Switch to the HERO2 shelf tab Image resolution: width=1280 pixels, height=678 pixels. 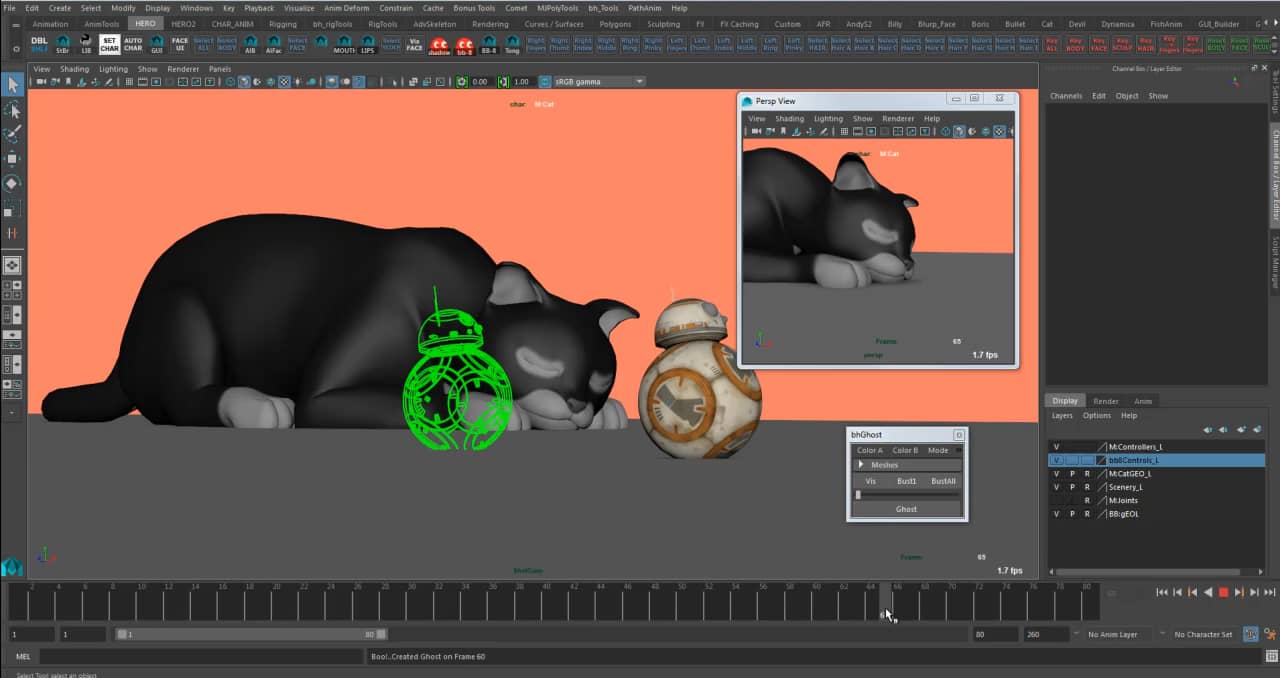184,23
